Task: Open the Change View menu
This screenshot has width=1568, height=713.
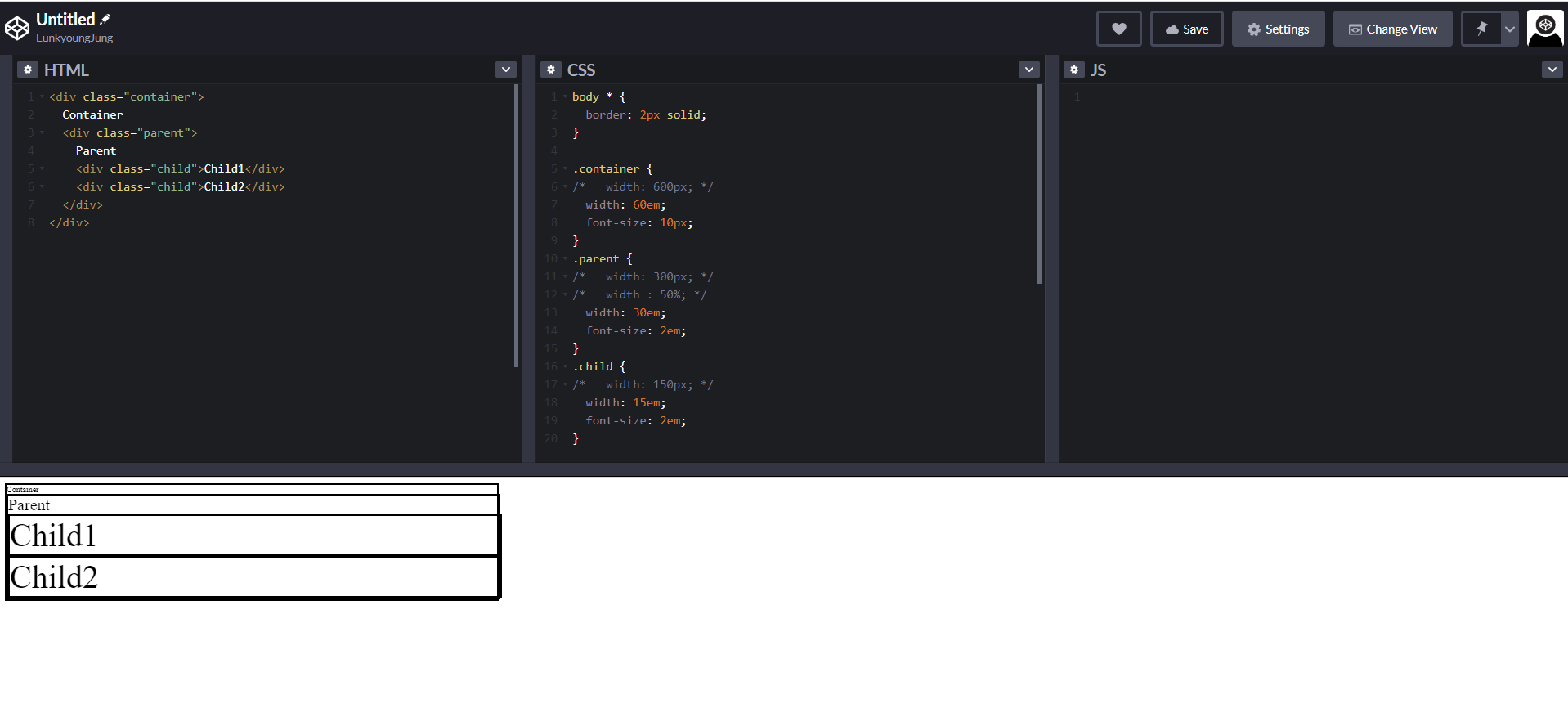Action: point(1392,29)
